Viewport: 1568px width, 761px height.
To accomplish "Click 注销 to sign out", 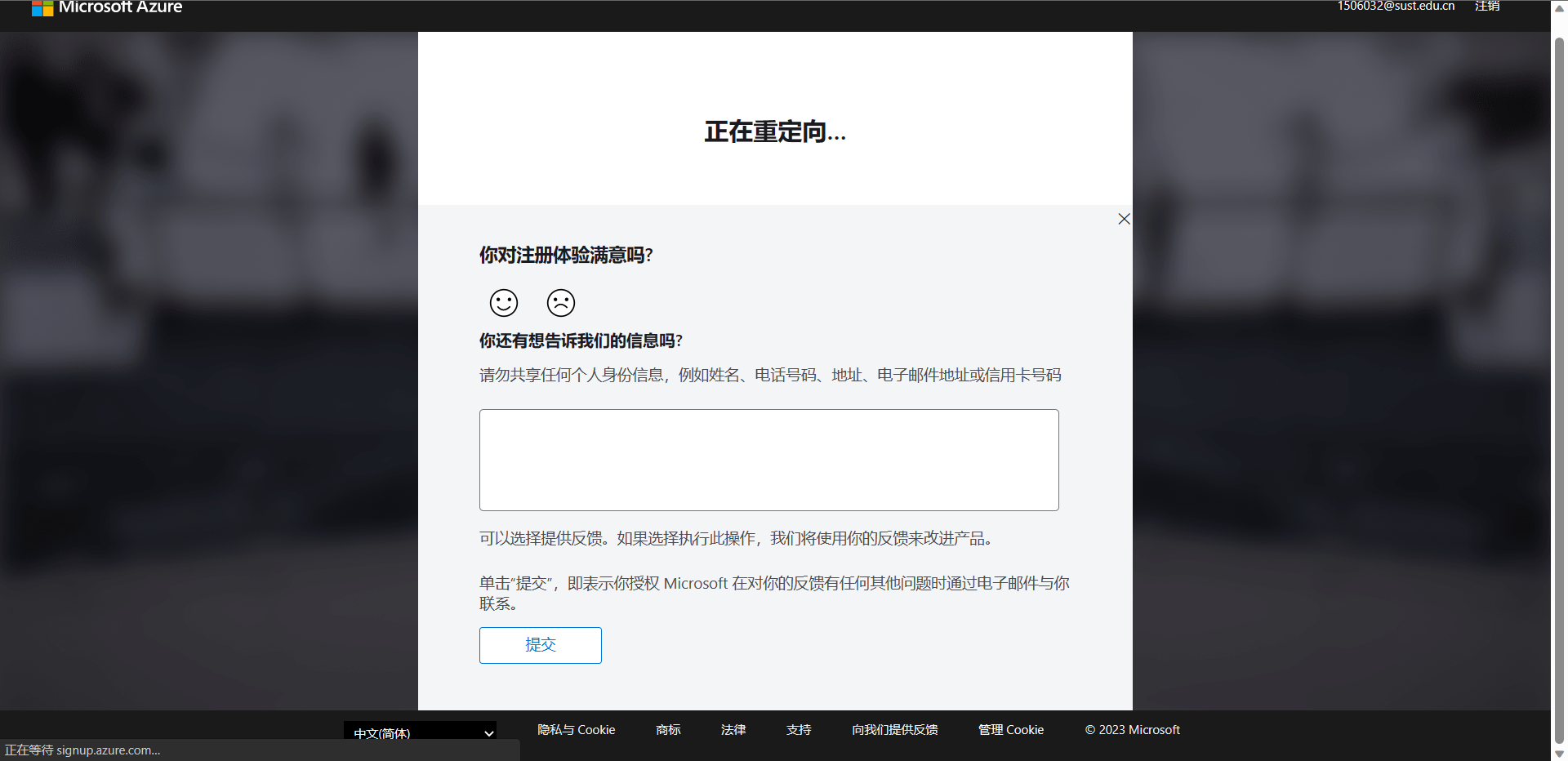I will tap(1486, 7).
